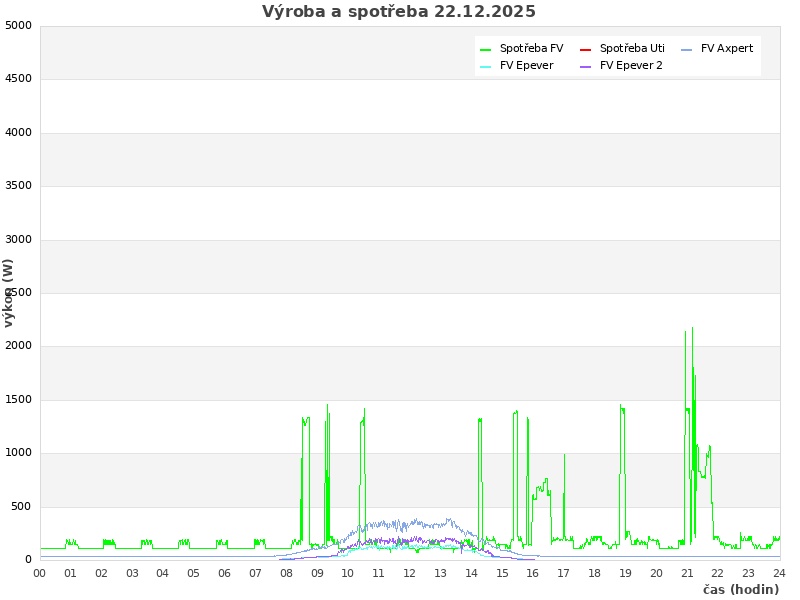The width and height of the screenshot is (800, 600).
Task: Click the red Spotřeba Uti legend swatch
Action: pyautogui.click(x=585, y=49)
